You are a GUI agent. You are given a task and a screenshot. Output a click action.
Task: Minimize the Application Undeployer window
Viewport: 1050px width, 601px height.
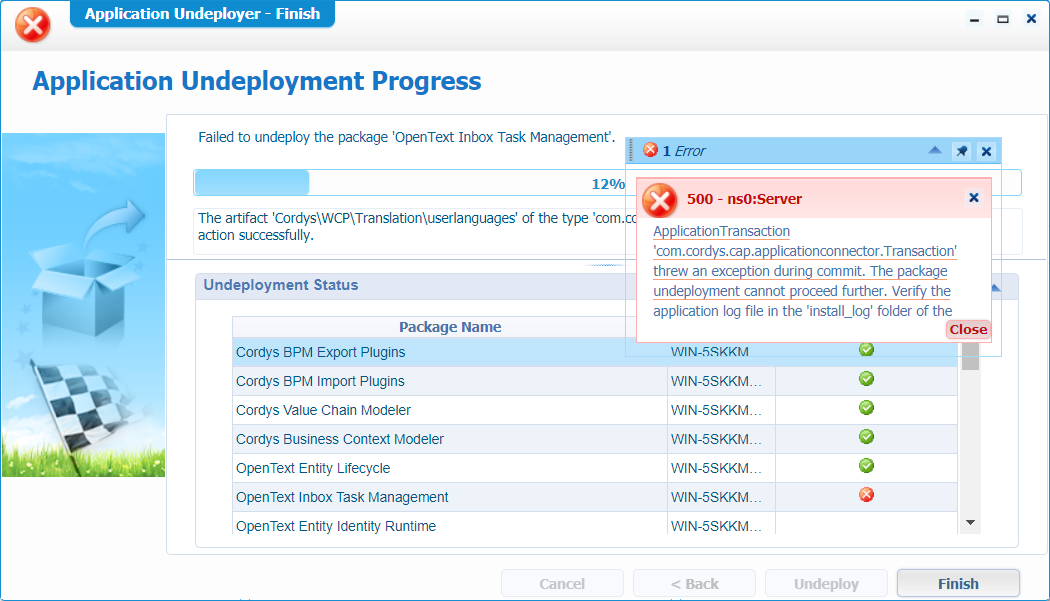[974, 19]
